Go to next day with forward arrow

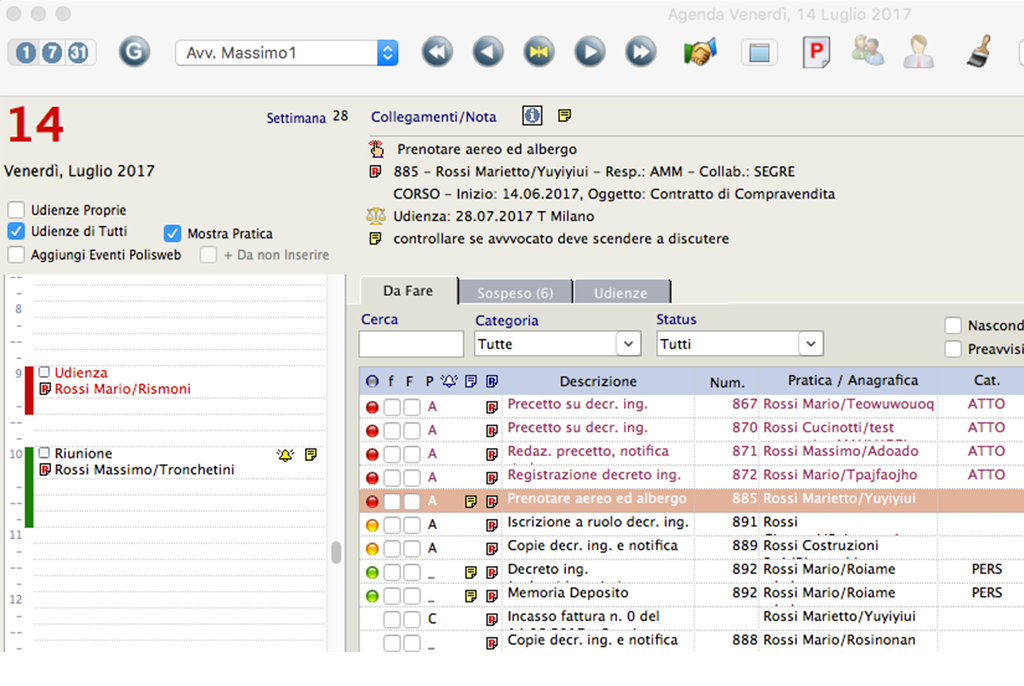coord(589,51)
